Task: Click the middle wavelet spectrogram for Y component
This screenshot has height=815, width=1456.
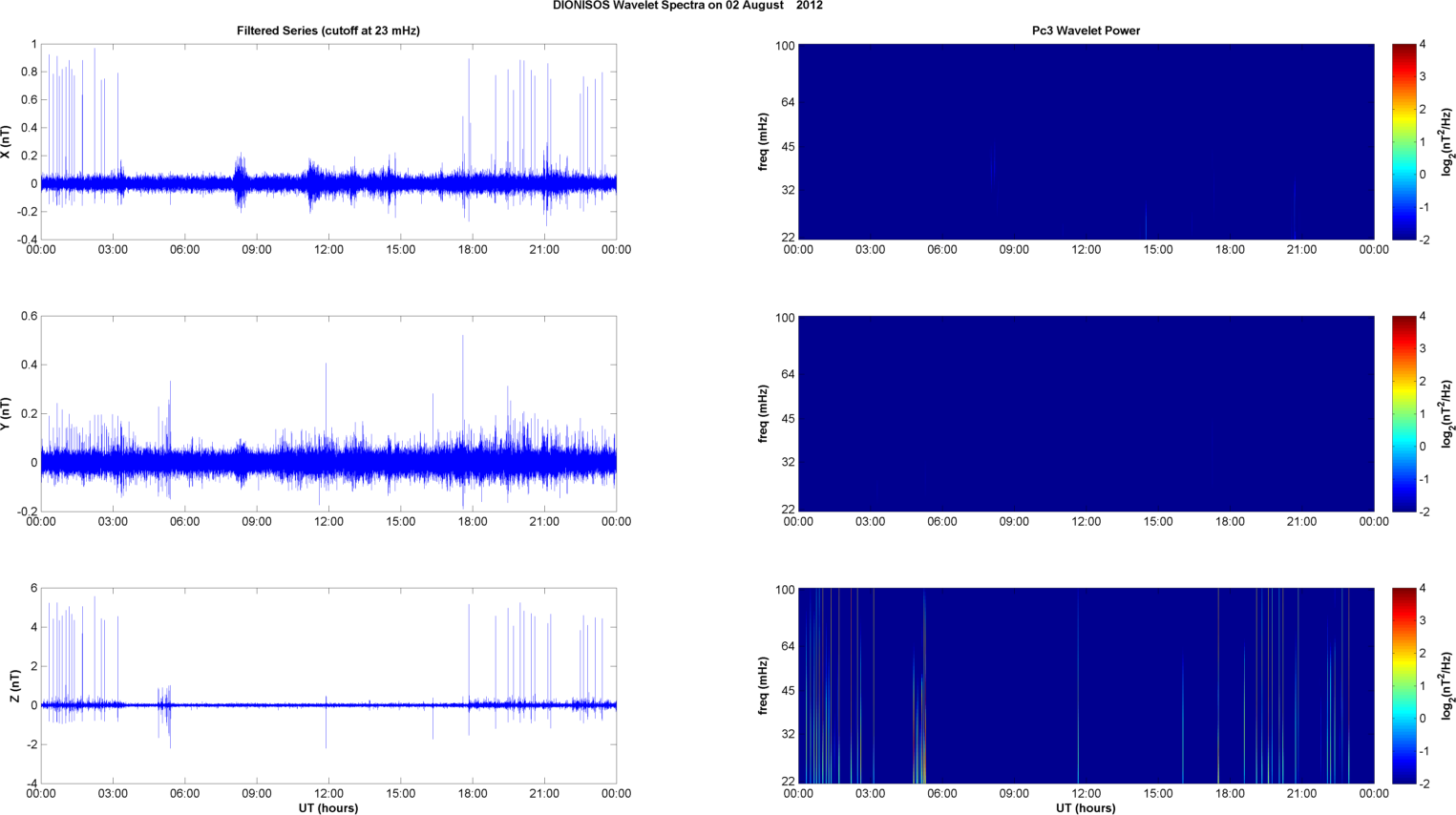Action: [x=1086, y=413]
